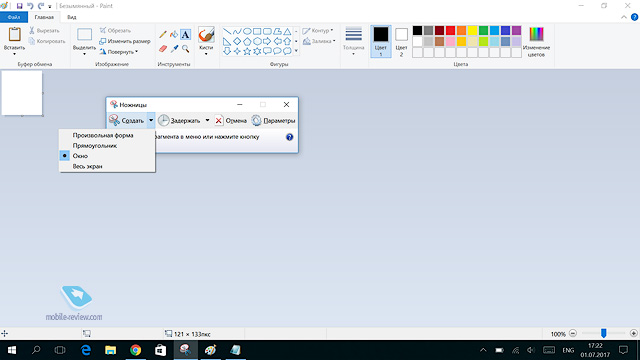Viewport: 640px width, 360px height.
Task: Open Paint help question mark icon
Action: coord(634,17)
